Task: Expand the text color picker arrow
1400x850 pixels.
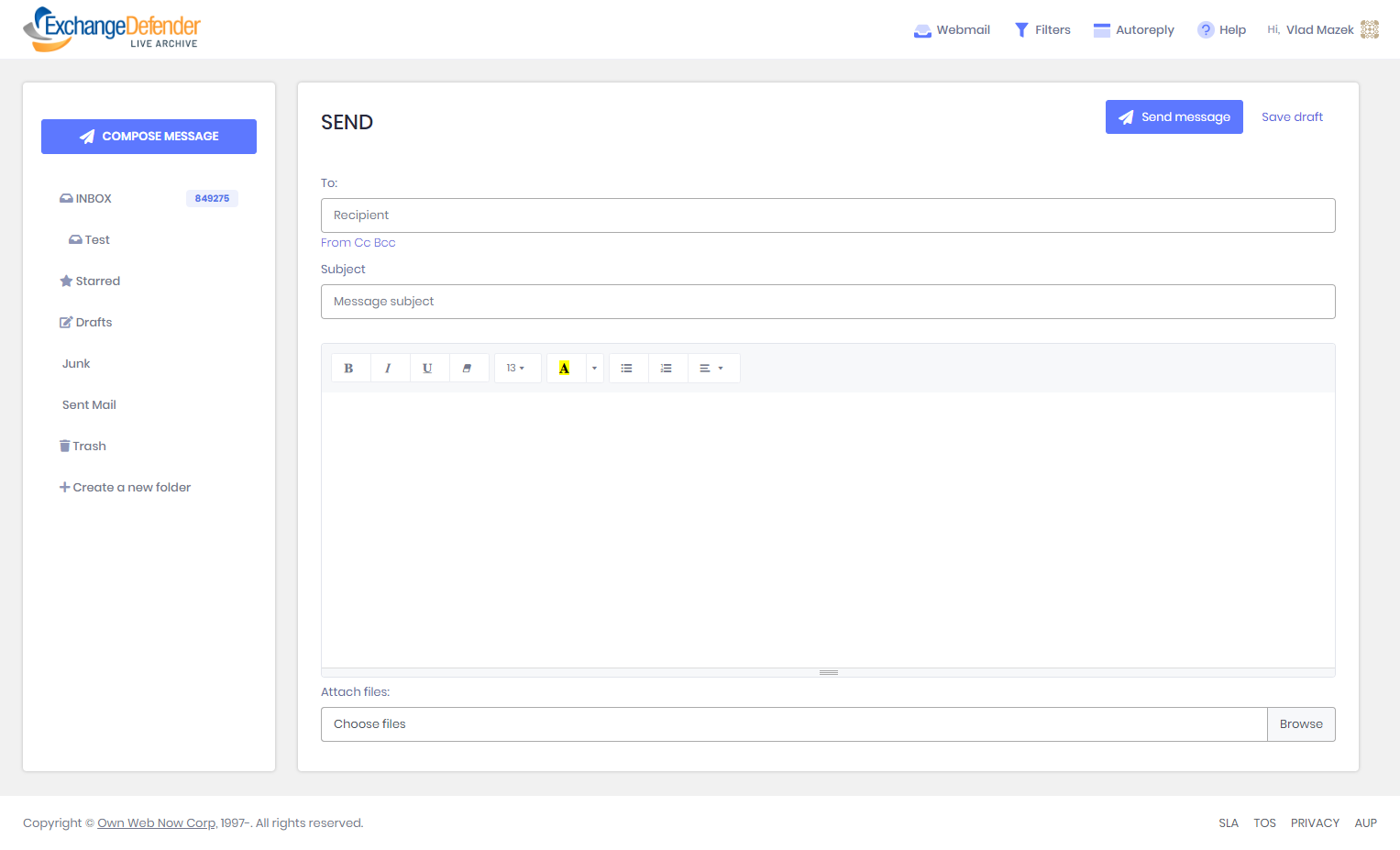Action: (595, 368)
